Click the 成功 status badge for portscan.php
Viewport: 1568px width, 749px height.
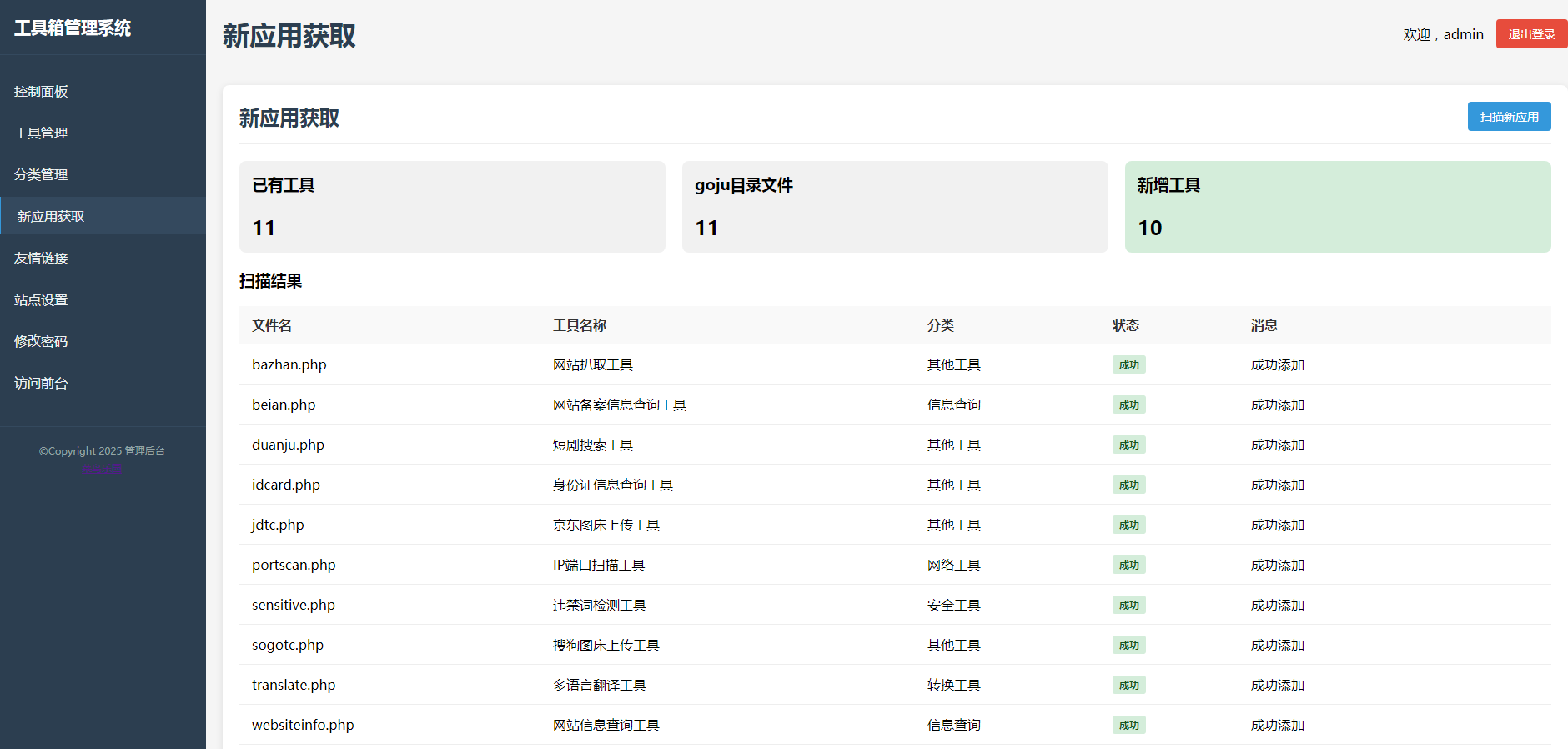point(1128,566)
